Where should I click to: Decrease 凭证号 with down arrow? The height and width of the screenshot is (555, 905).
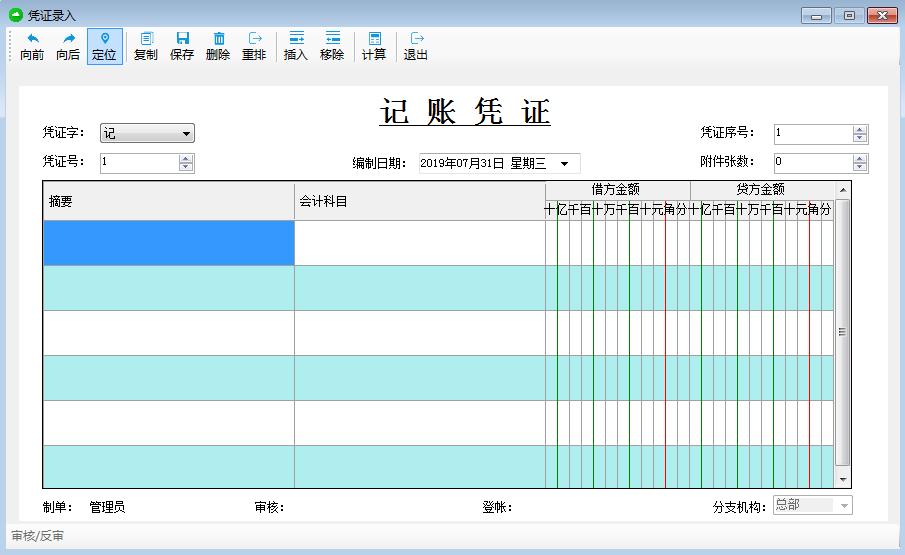pyautogui.click(x=186, y=167)
